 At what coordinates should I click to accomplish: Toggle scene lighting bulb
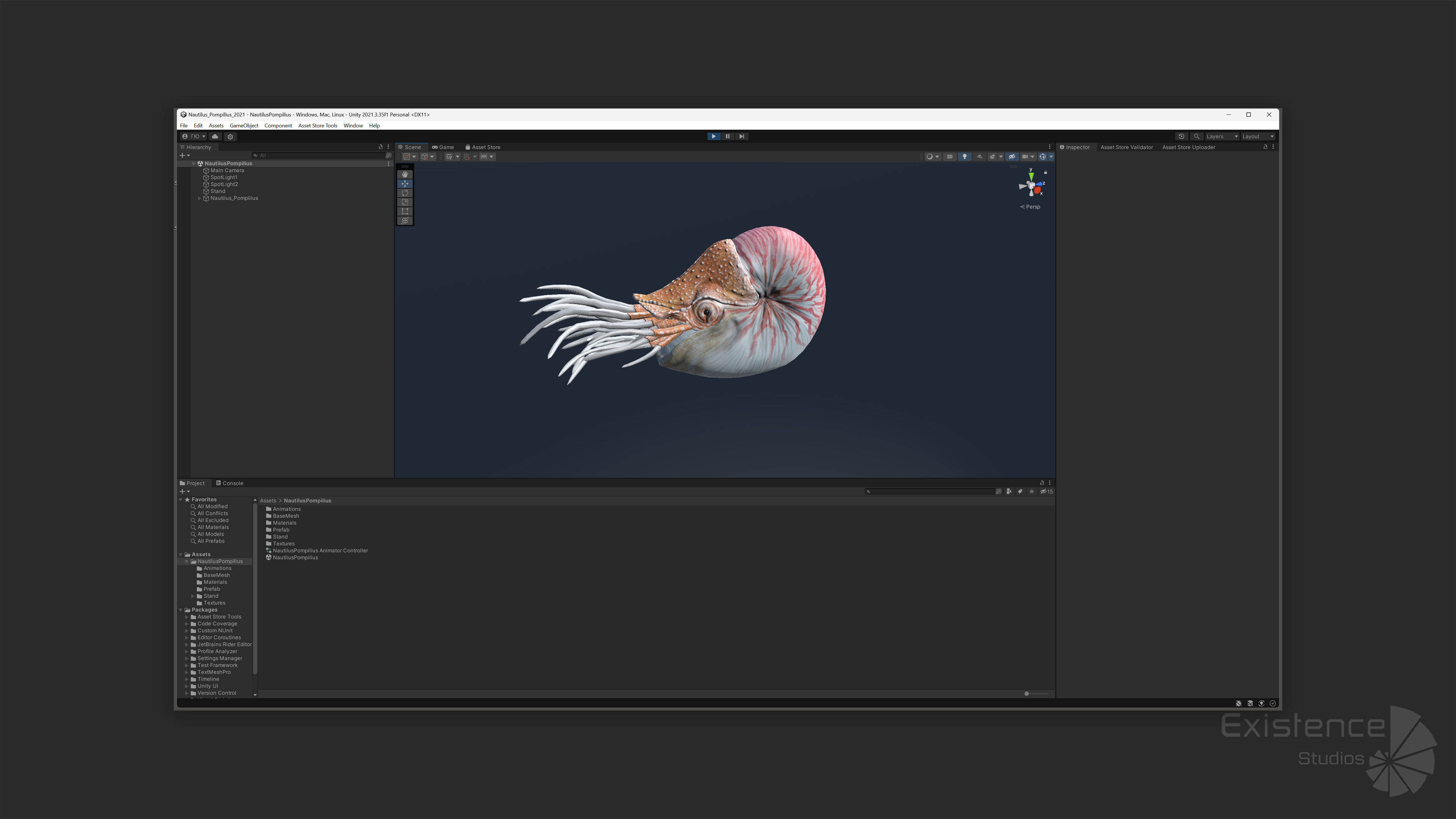(965, 157)
